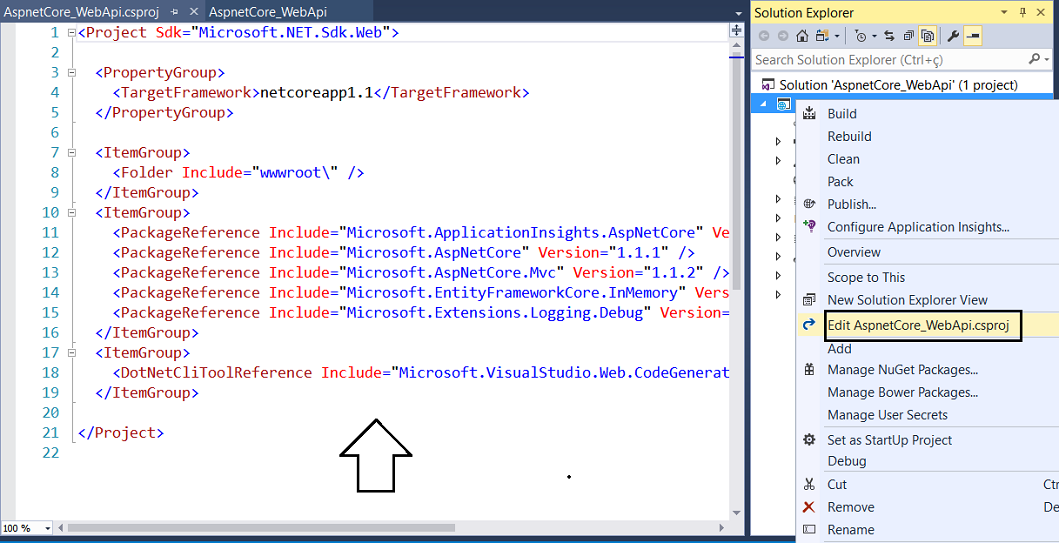Open dropdown arrow next to Sync with Active Document

[x=837, y=36]
